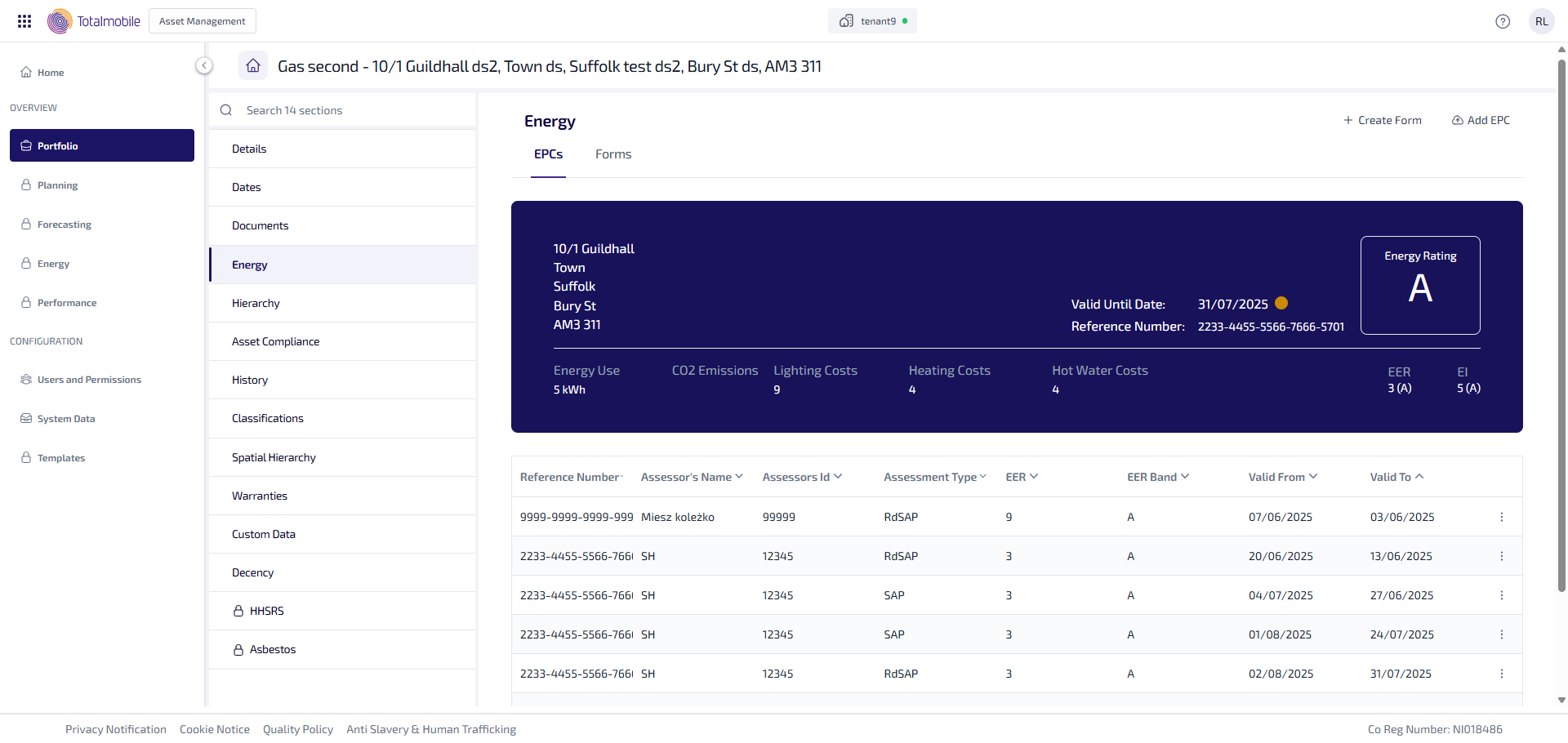Switch to the Forms tab
This screenshot has width=1568, height=743.
point(612,154)
